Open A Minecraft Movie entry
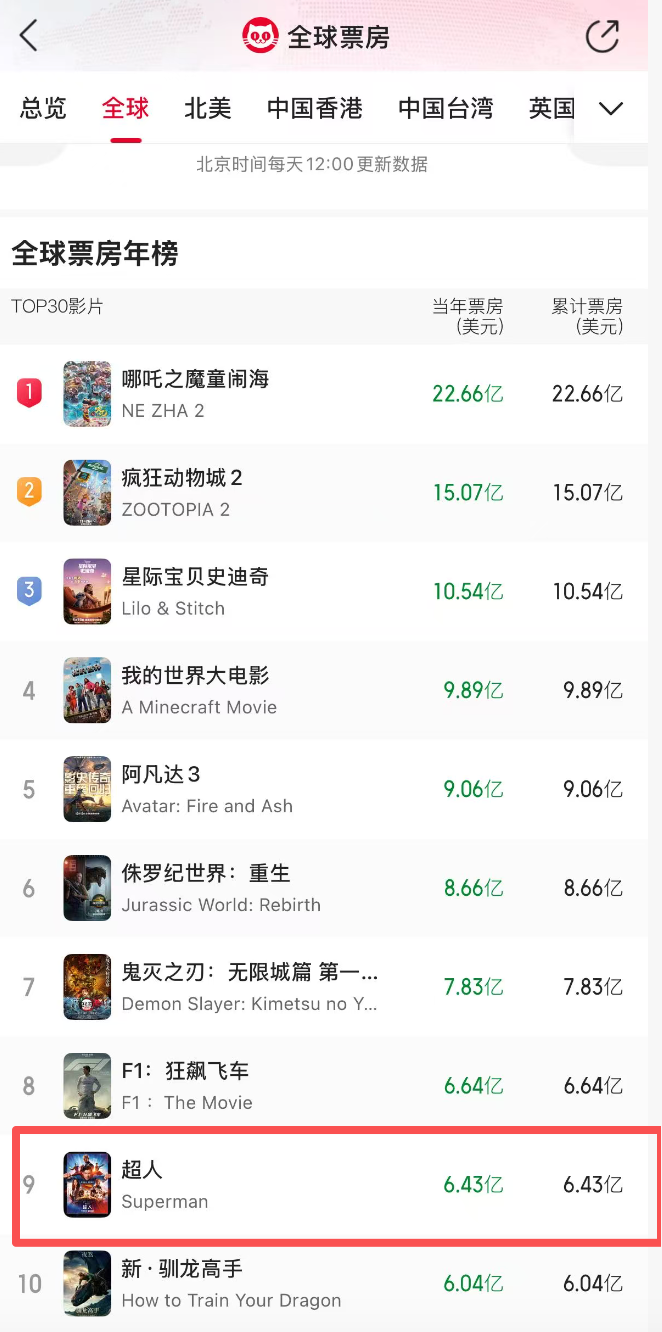This screenshot has width=662, height=1332. coord(199,691)
